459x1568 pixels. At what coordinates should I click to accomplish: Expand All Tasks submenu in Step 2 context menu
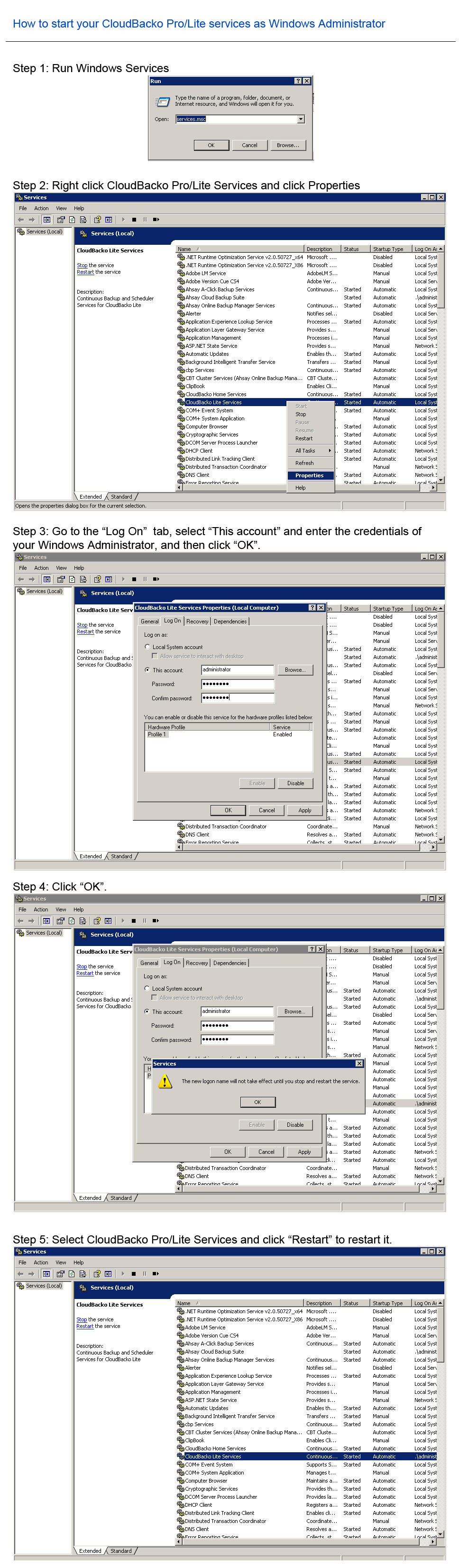coord(311,451)
